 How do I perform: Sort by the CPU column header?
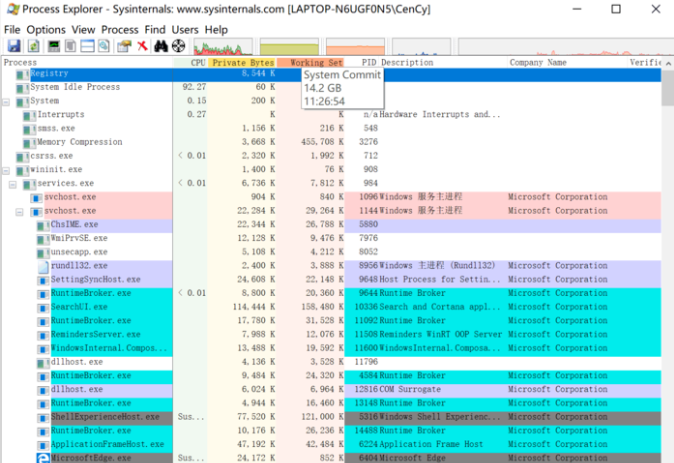coord(190,62)
